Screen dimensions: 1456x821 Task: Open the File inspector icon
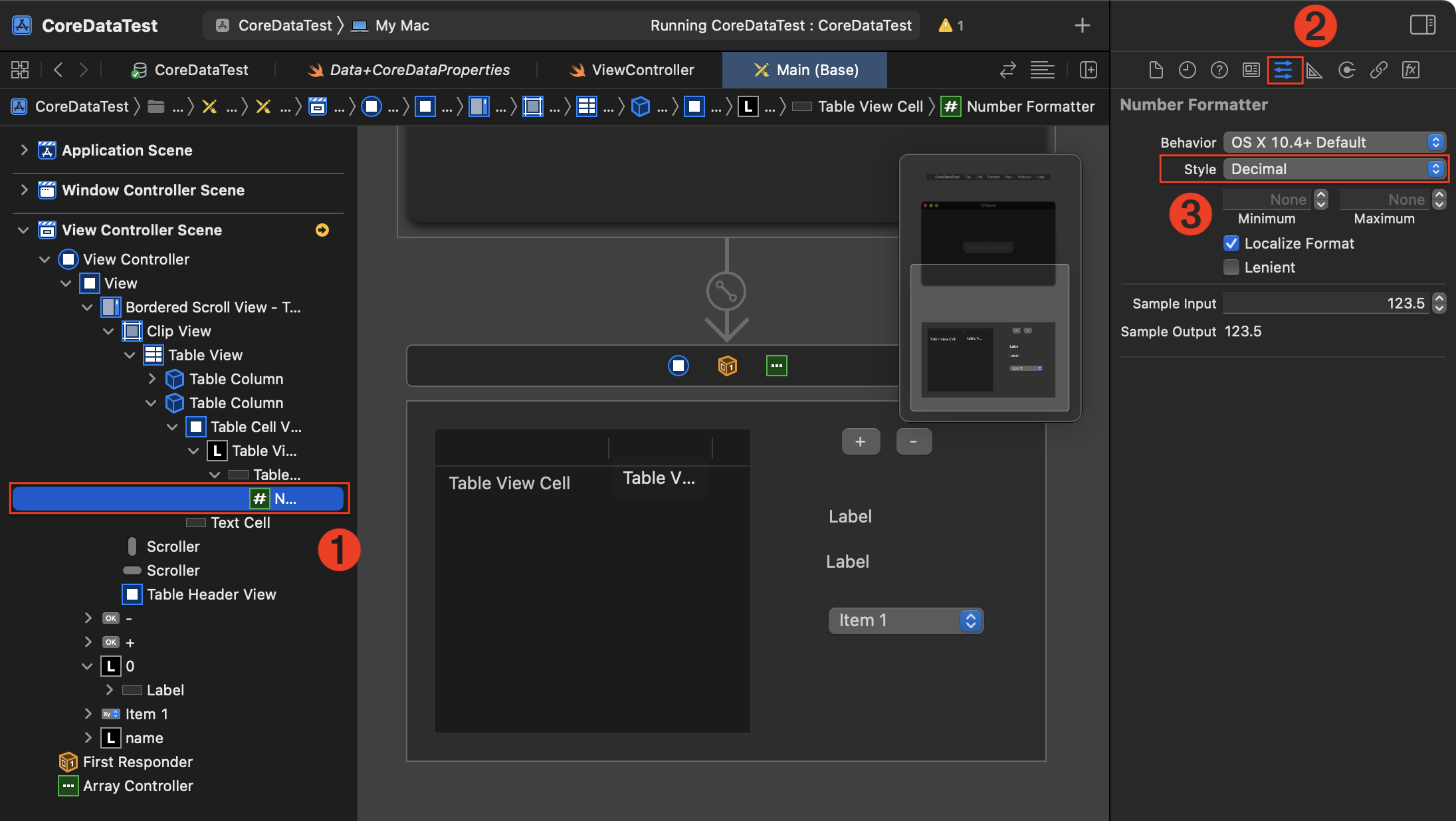pyautogui.click(x=1156, y=70)
